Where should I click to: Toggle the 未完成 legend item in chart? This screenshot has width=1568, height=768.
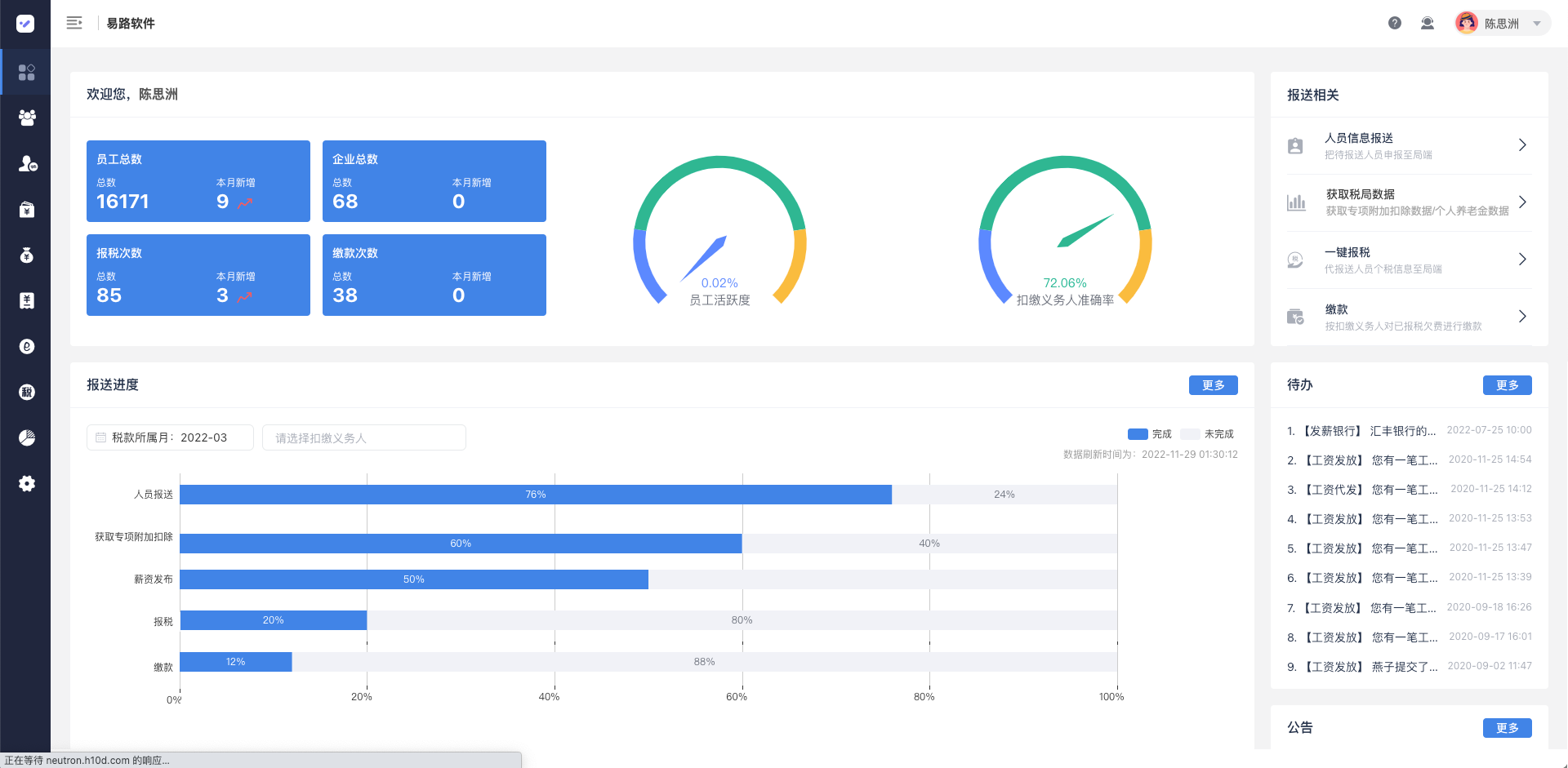click(1207, 434)
